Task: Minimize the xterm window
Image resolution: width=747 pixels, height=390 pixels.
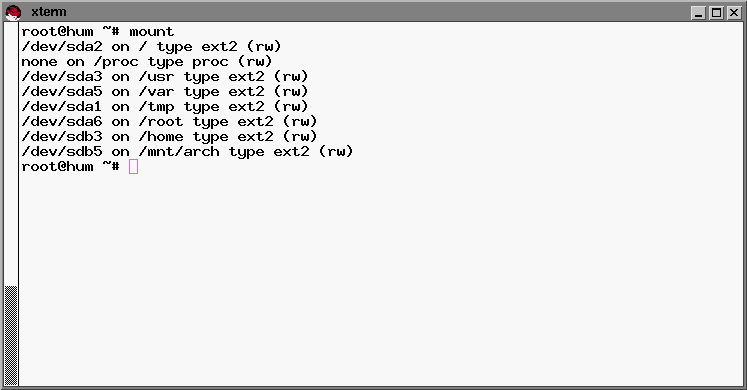Action: tap(698, 13)
